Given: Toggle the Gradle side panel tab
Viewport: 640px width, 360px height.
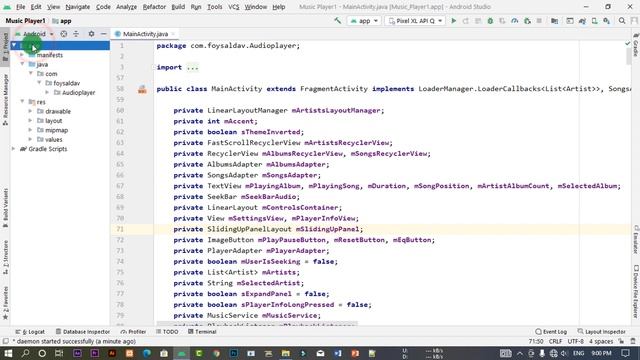Looking at the screenshot, I should 636,45.
